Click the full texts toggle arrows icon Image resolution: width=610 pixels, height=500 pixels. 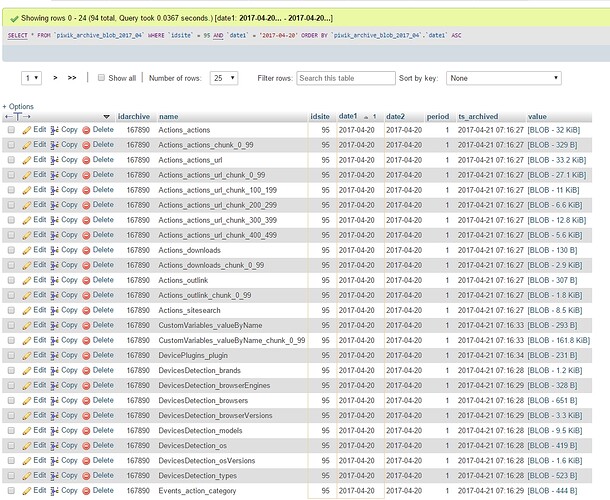[x=18, y=116]
